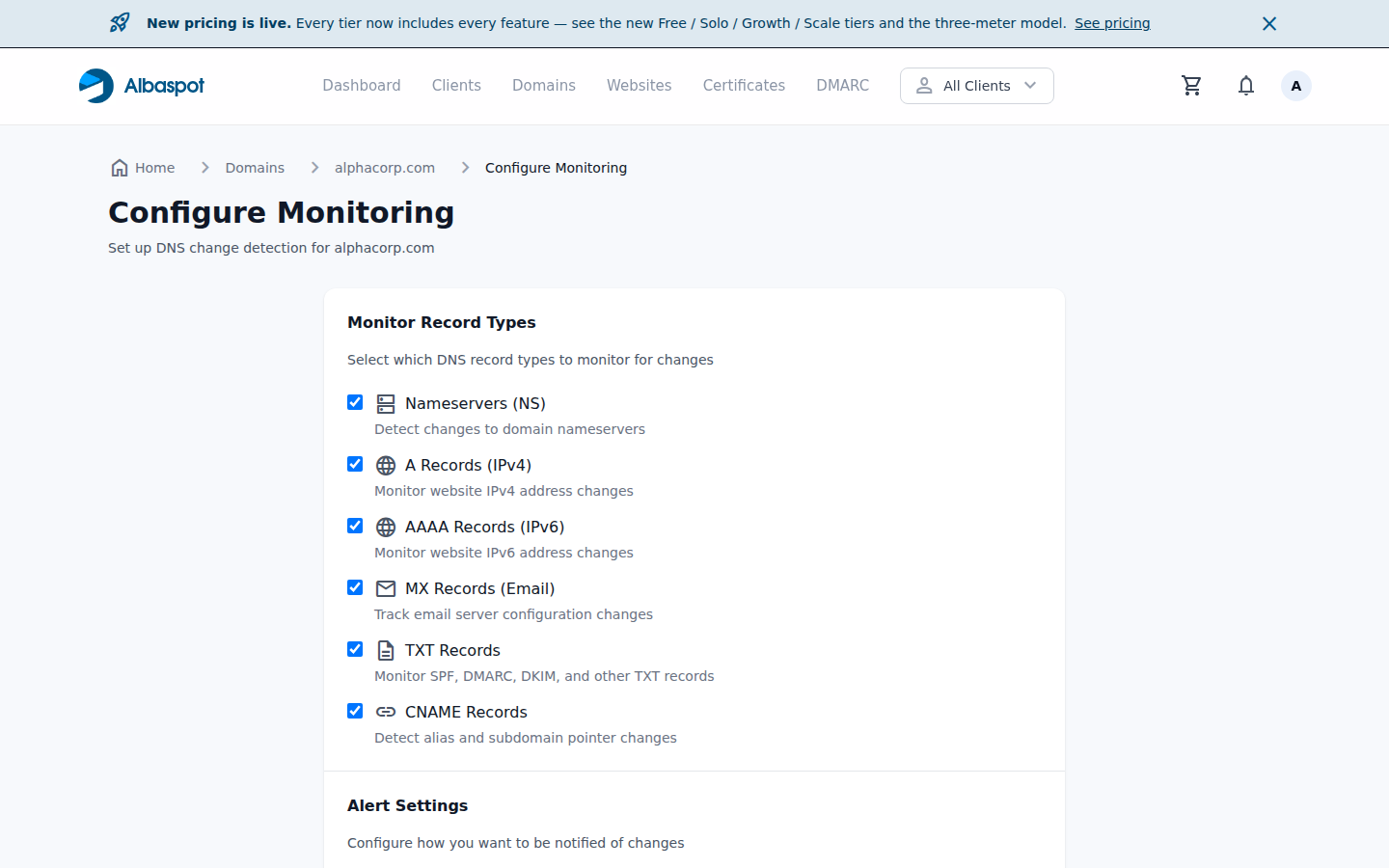
Task: Click the globe icon beside AAAA Records (IPv6)
Action: [x=386, y=528]
